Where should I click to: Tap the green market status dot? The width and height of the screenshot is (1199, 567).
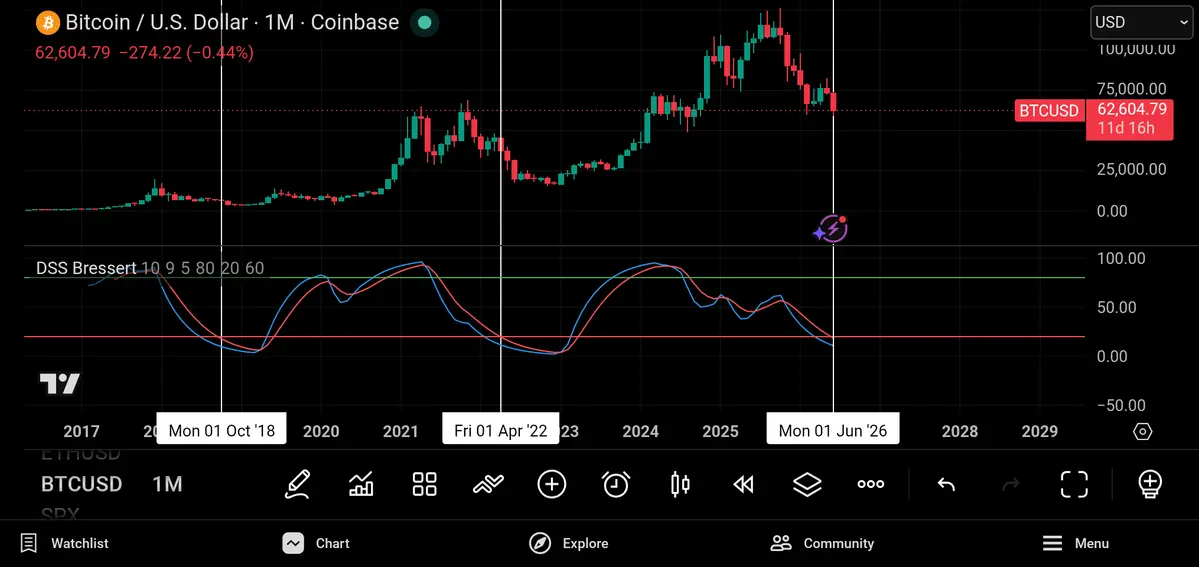(x=424, y=22)
